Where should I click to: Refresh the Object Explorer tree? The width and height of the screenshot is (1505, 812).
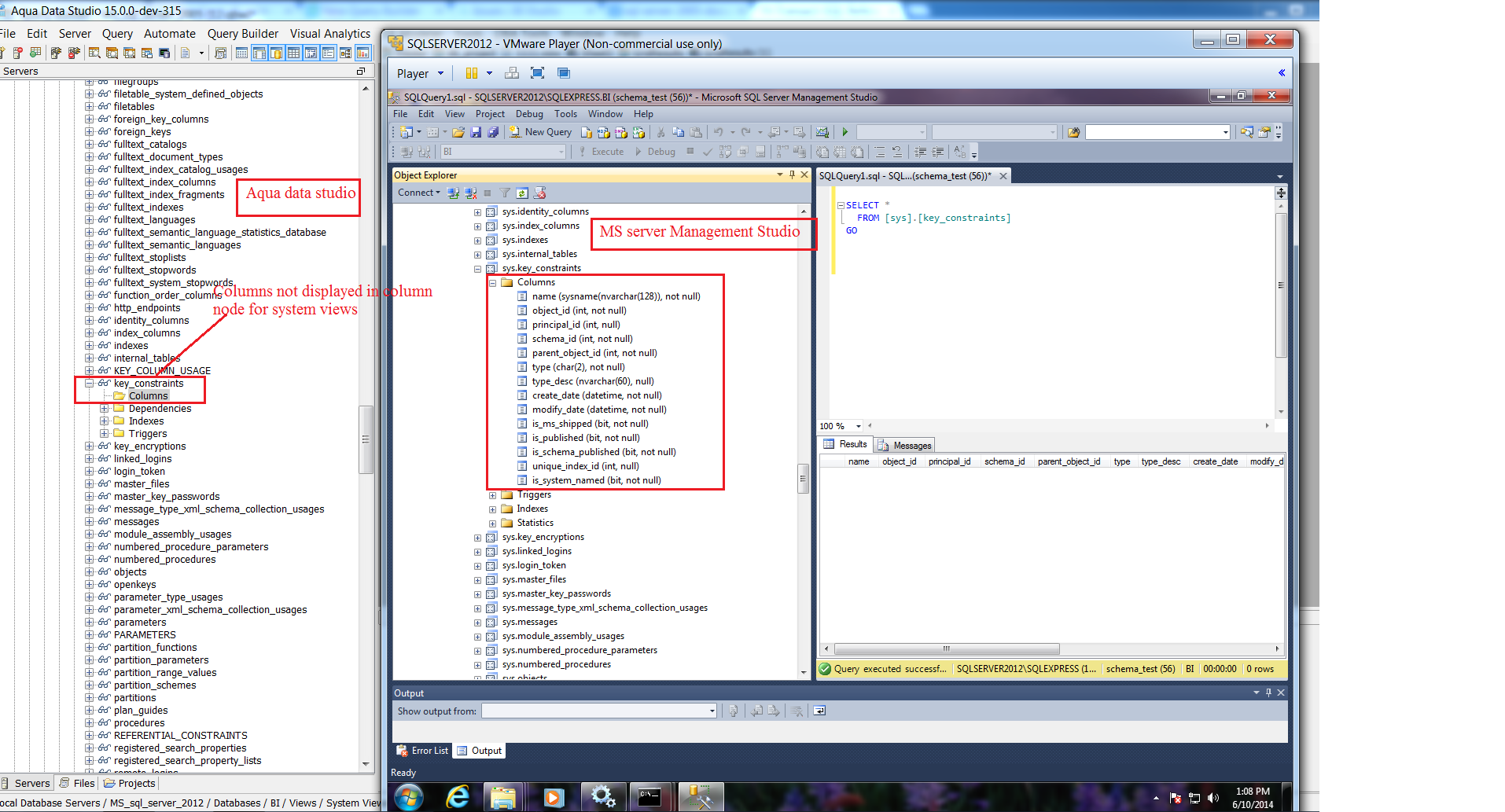coord(522,193)
